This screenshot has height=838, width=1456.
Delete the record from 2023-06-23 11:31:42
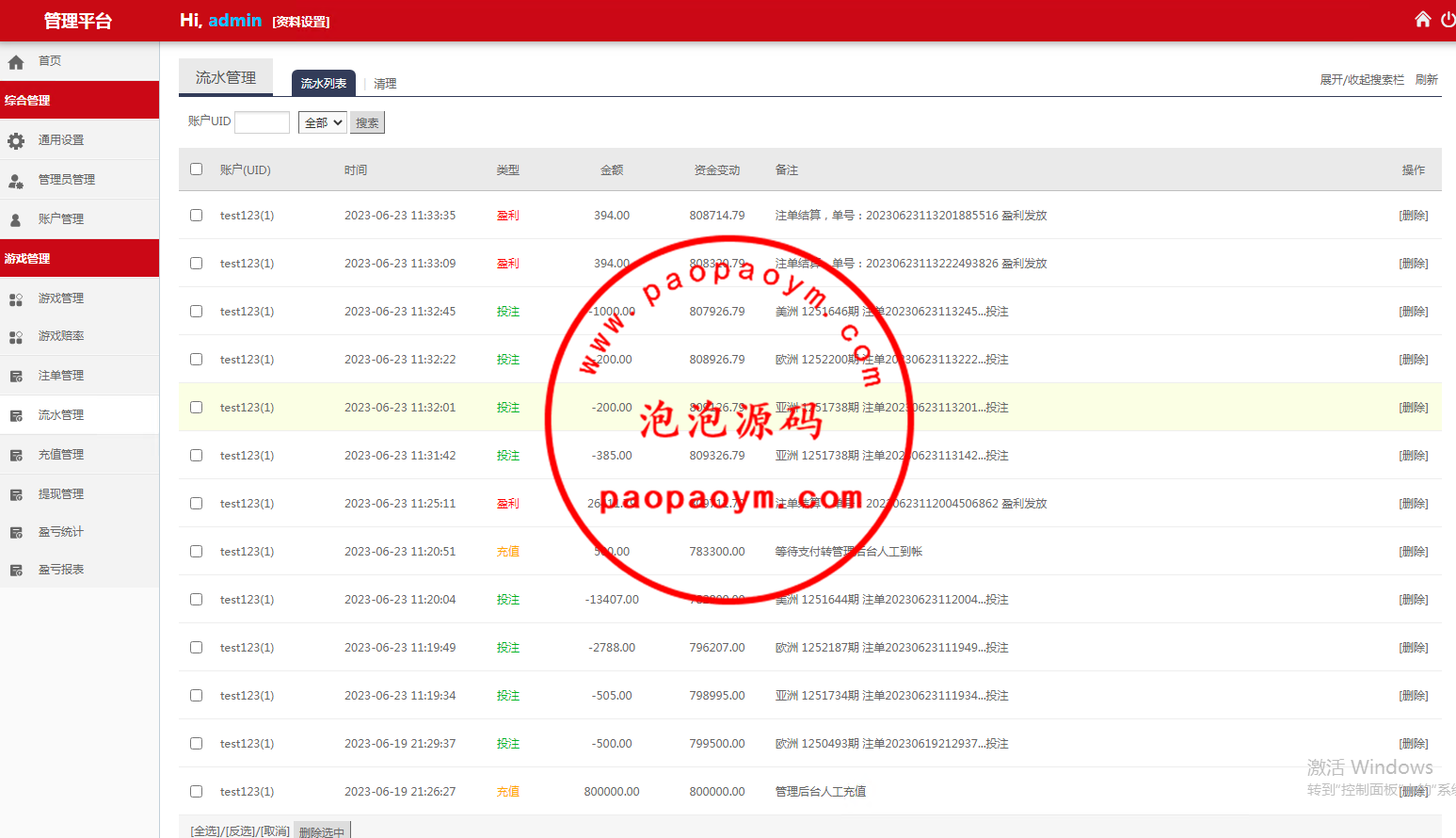(x=1414, y=456)
